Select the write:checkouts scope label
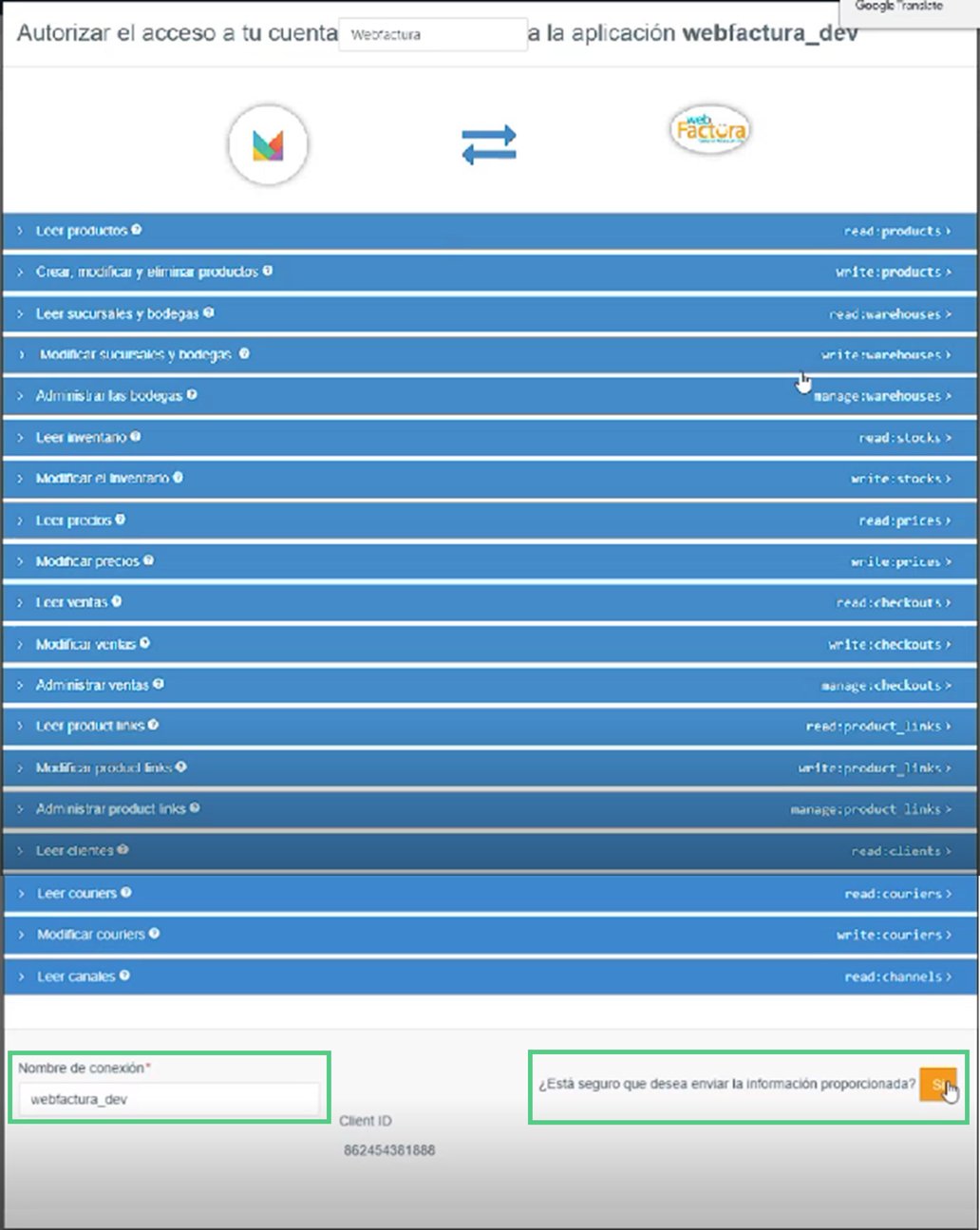This screenshot has height=1230, width=980. 884,644
